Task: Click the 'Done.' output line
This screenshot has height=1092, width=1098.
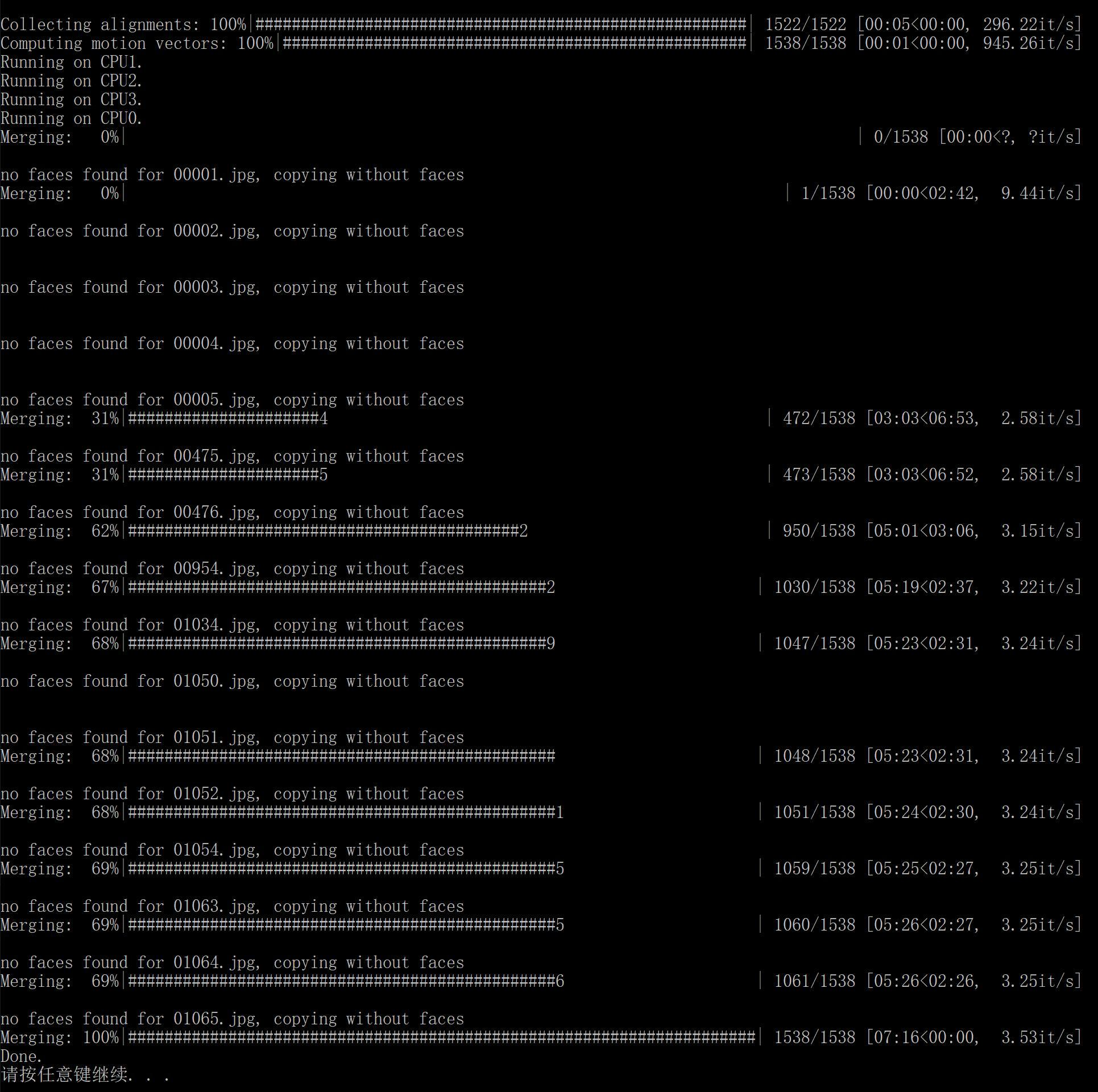Action: (21, 1056)
